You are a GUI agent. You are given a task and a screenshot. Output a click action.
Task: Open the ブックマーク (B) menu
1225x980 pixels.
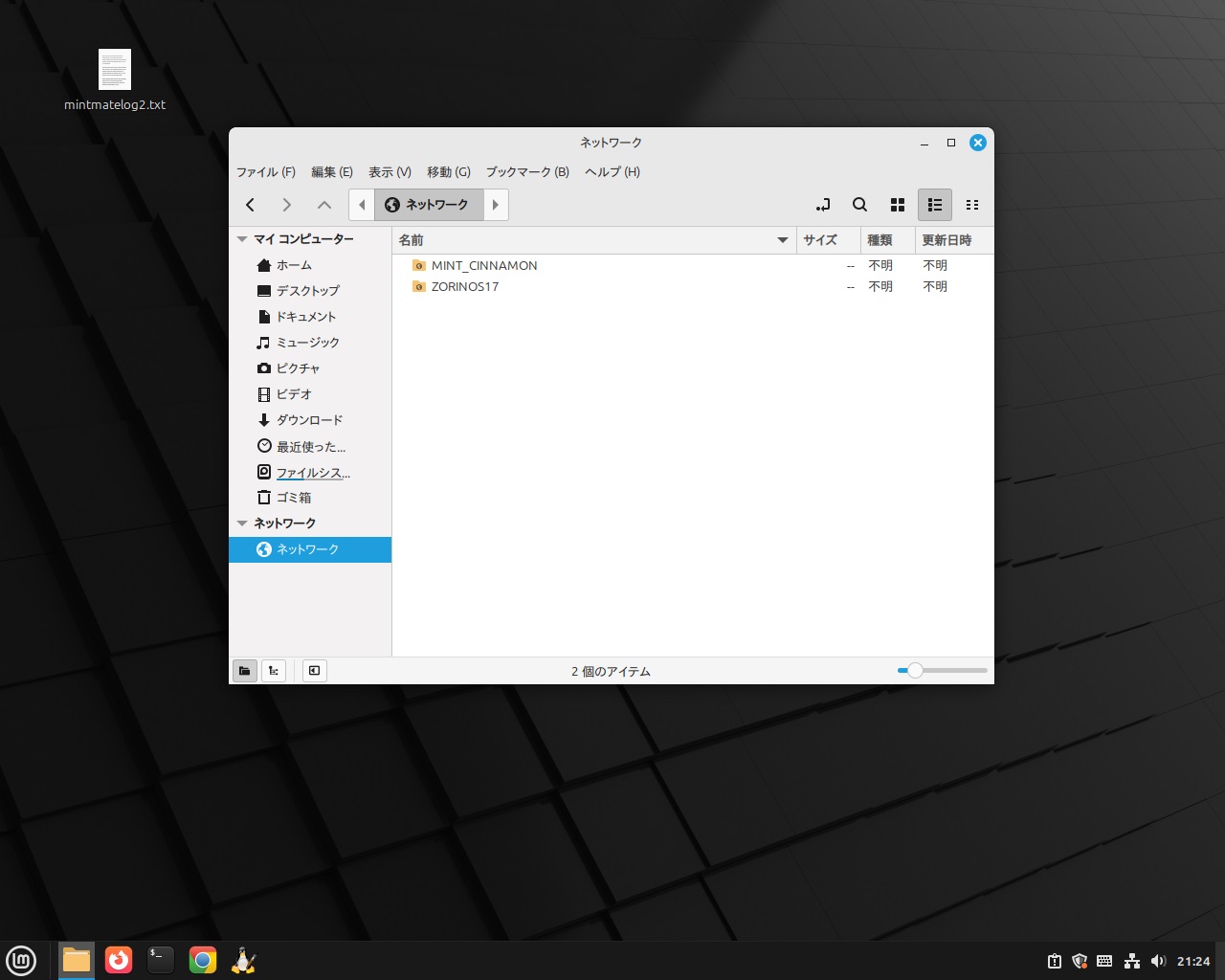[526, 172]
